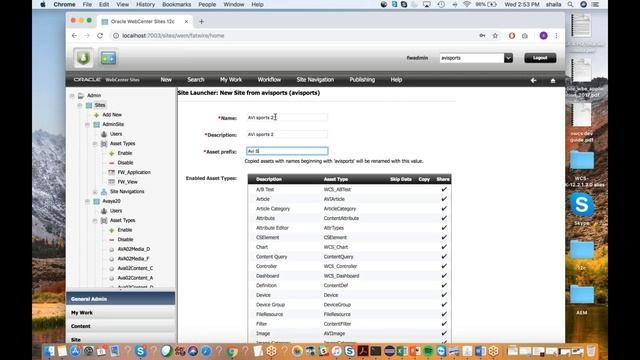Click Disable under Avaya20 Asset Types
This screenshot has height=360, width=640.
coord(125,239)
